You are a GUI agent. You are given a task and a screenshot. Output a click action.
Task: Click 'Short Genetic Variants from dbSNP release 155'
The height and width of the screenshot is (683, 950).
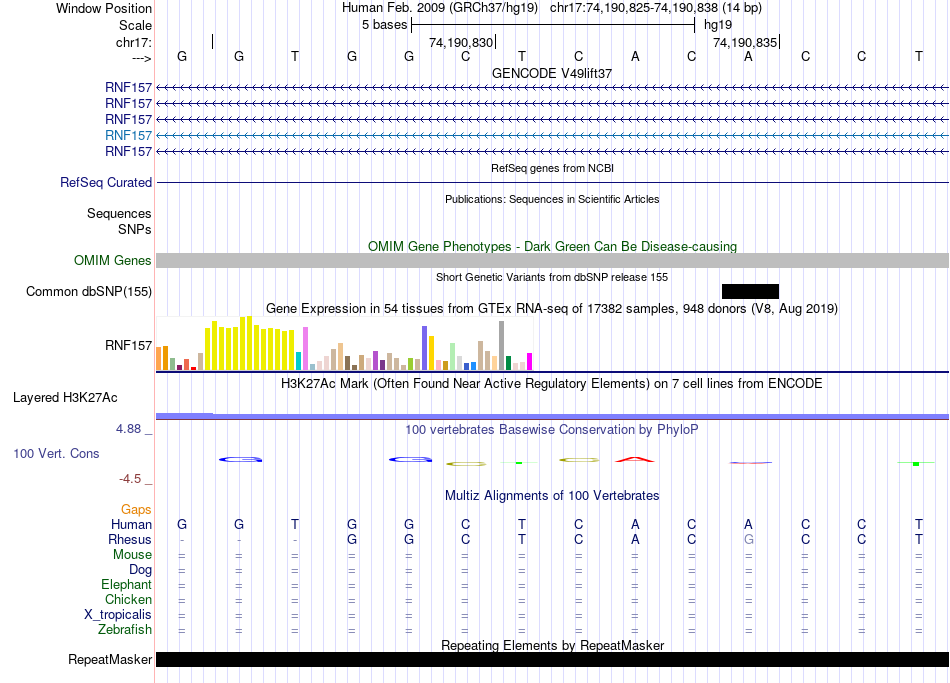(x=552, y=277)
